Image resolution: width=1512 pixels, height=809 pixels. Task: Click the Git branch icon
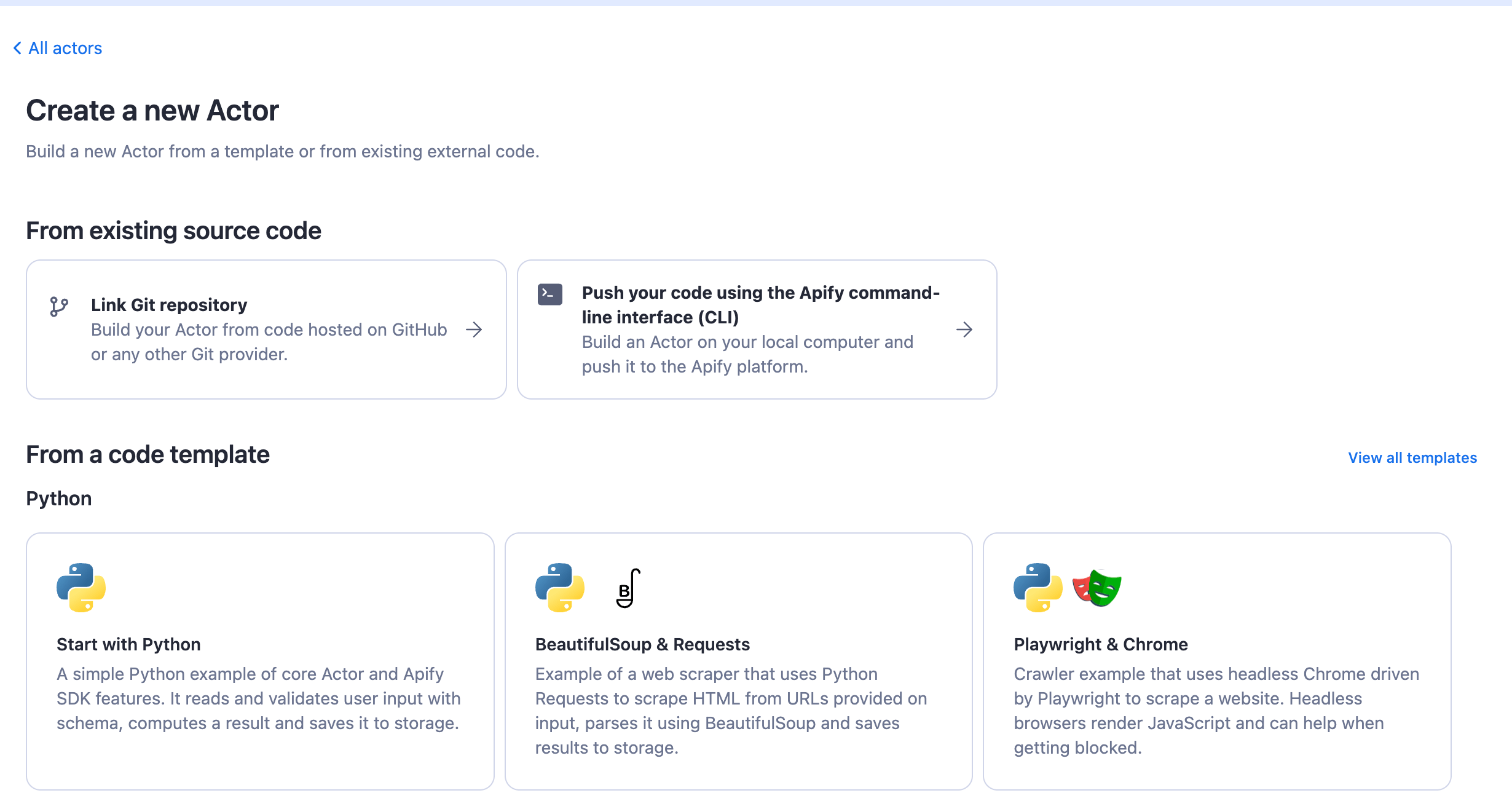(59, 306)
